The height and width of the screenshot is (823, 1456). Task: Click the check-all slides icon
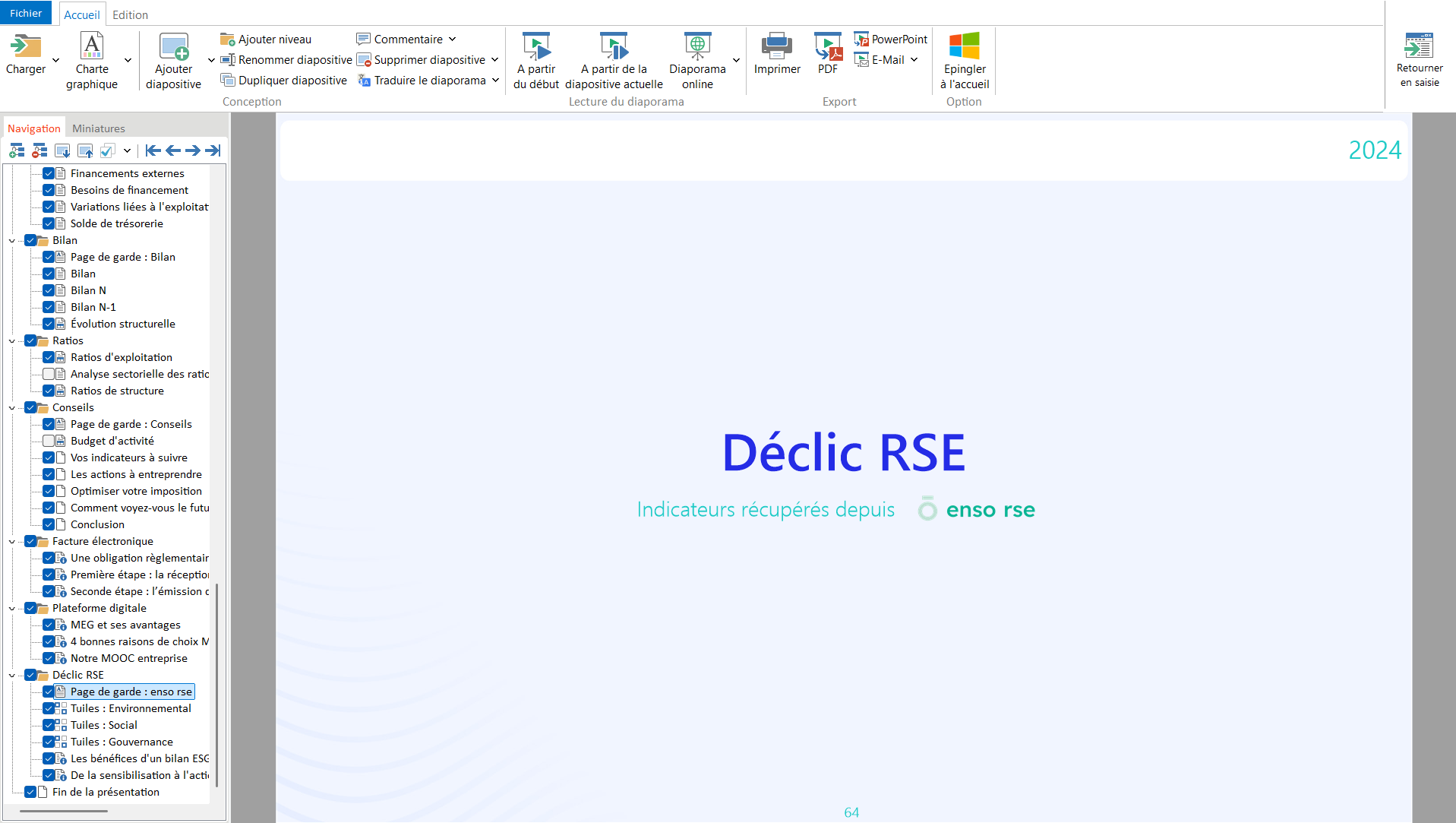coord(108,150)
